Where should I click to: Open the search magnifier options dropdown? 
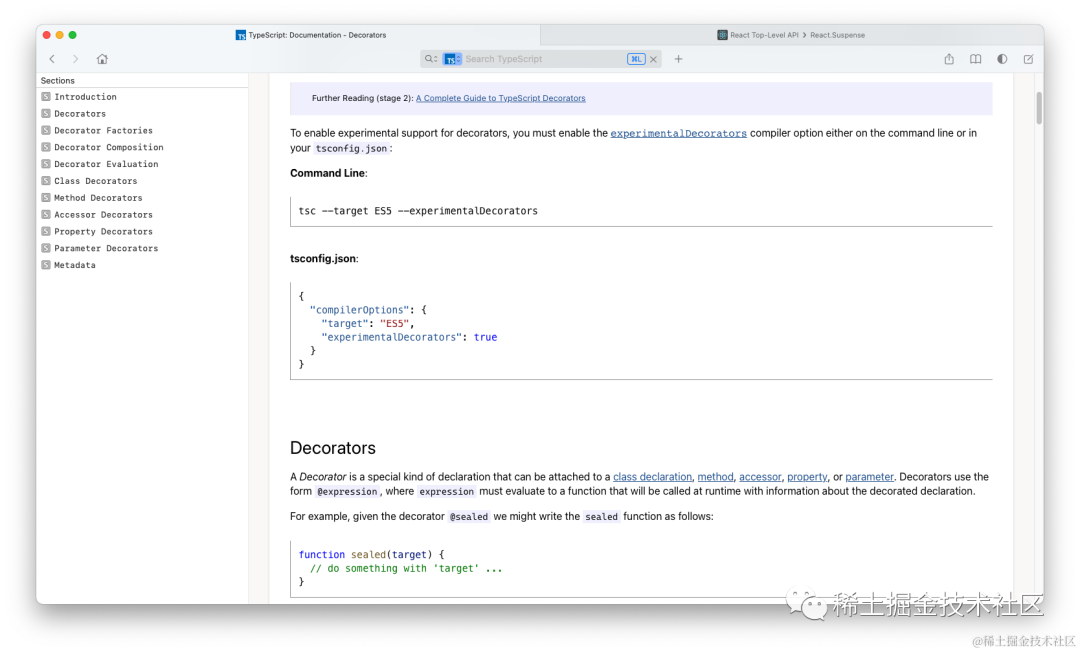(x=431, y=59)
